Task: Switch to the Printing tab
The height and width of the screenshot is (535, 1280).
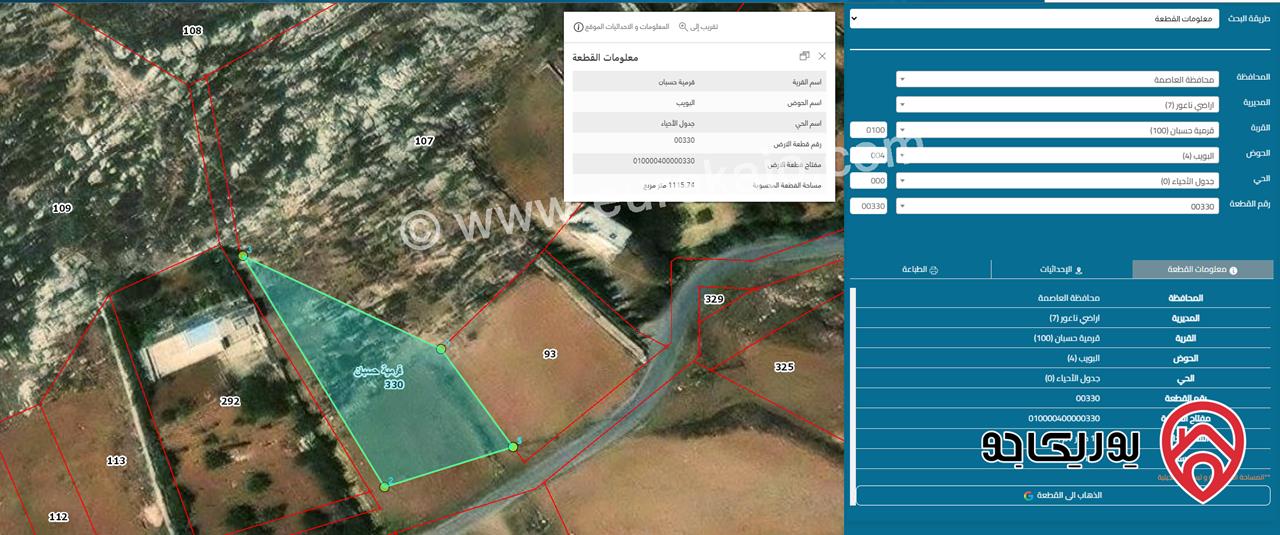Action: pos(919,270)
